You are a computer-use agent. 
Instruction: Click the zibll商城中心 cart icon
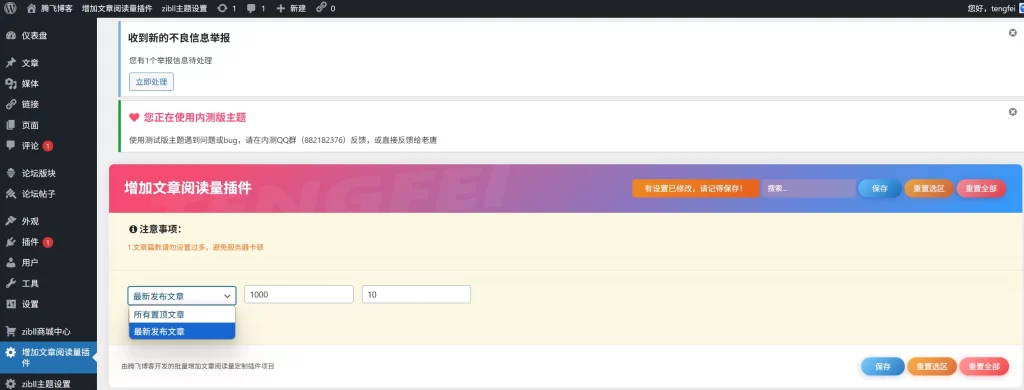point(10,331)
